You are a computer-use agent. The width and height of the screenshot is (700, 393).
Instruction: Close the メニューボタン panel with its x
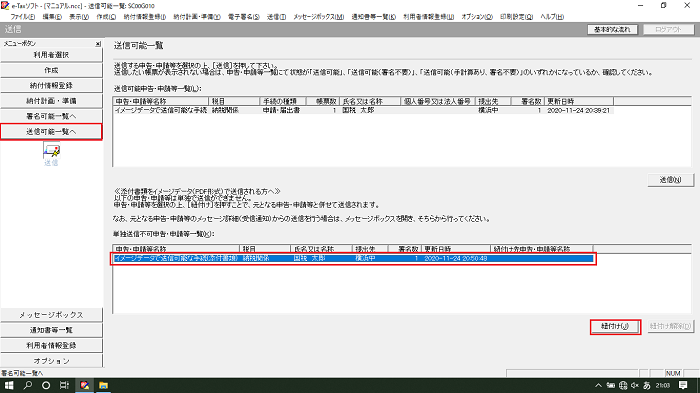[98, 44]
